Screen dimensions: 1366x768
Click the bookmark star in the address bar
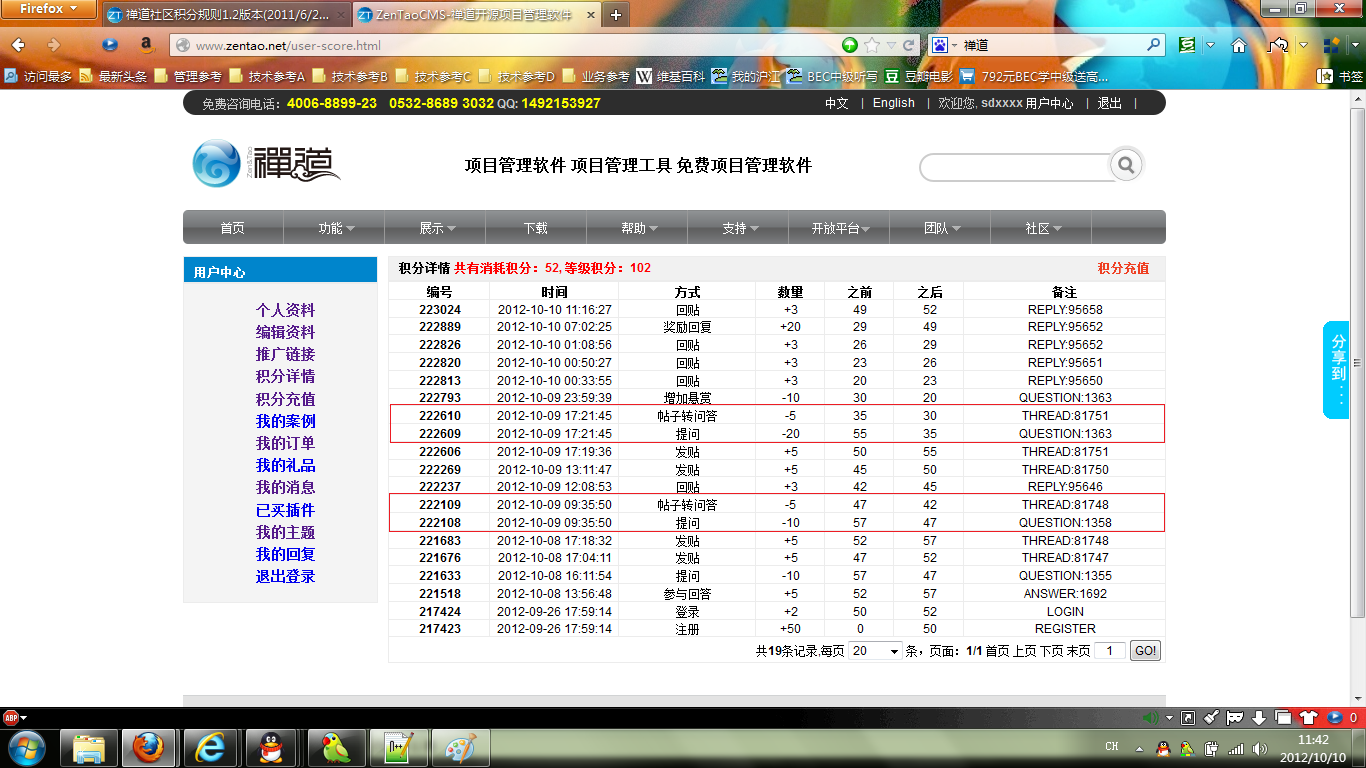click(x=872, y=45)
